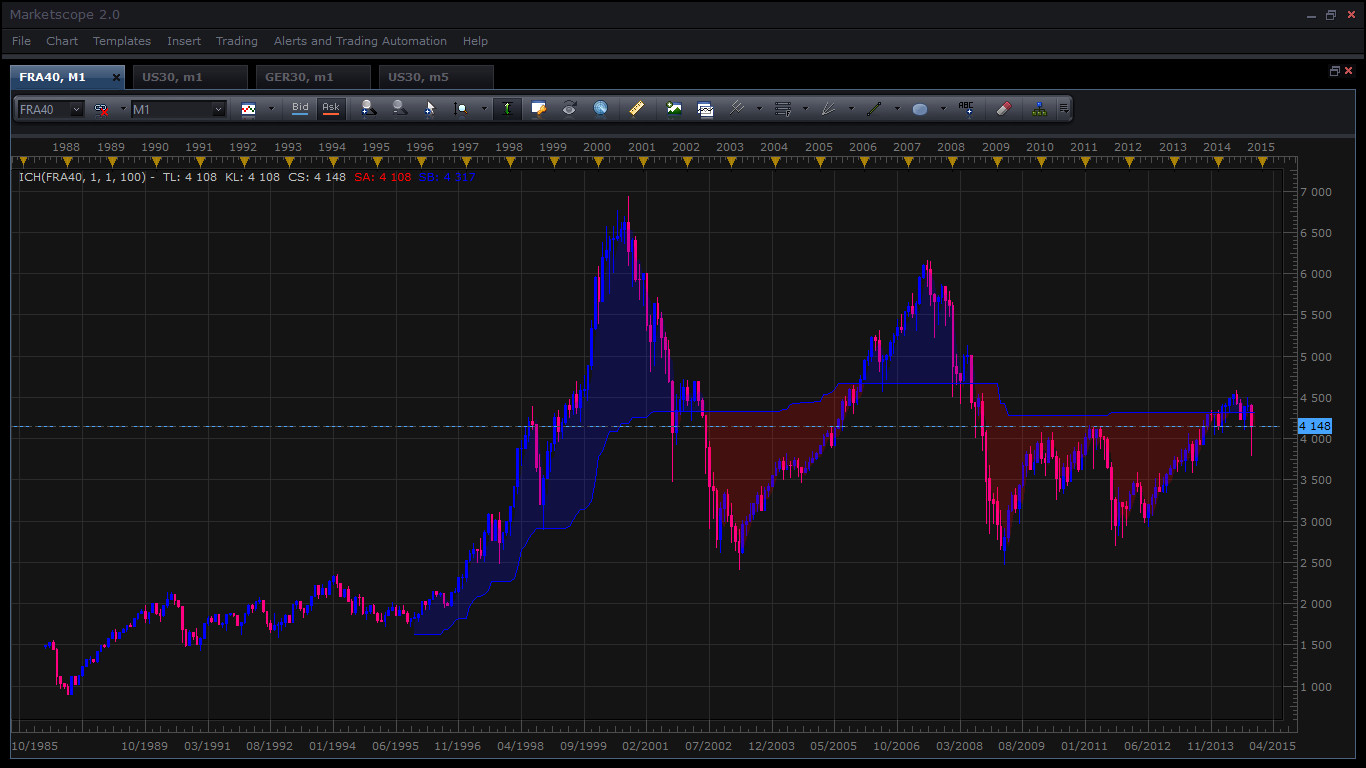Open the FRA40 symbol dropdown
This screenshot has height=768, width=1366.
tap(76, 110)
